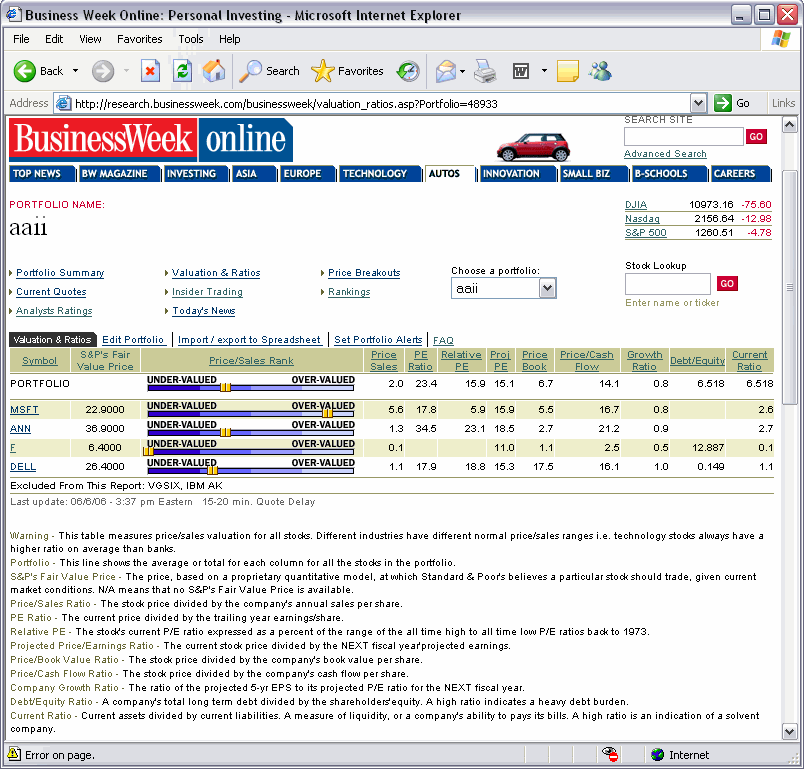The image size is (804, 769).
Task: Open the Favorites star button
Action: (347, 71)
